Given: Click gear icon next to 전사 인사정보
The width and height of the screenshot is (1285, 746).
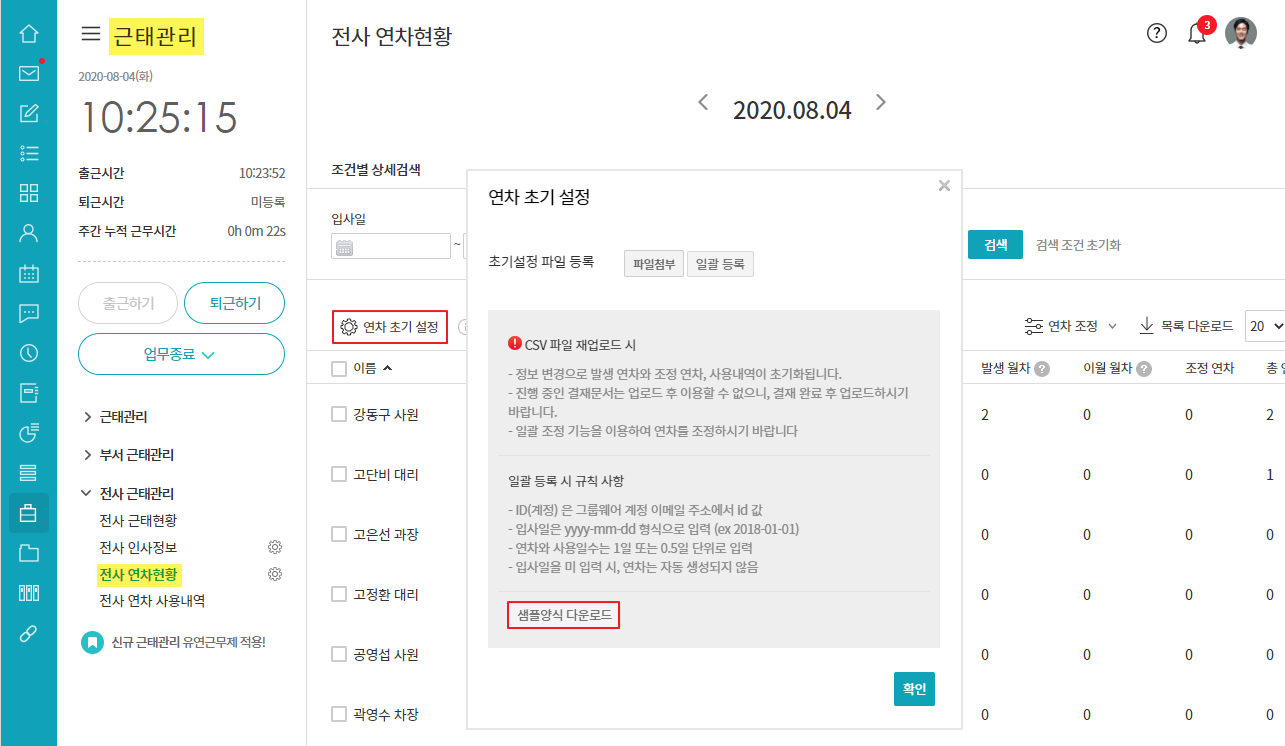Looking at the screenshot, I should tap(275, 547).
